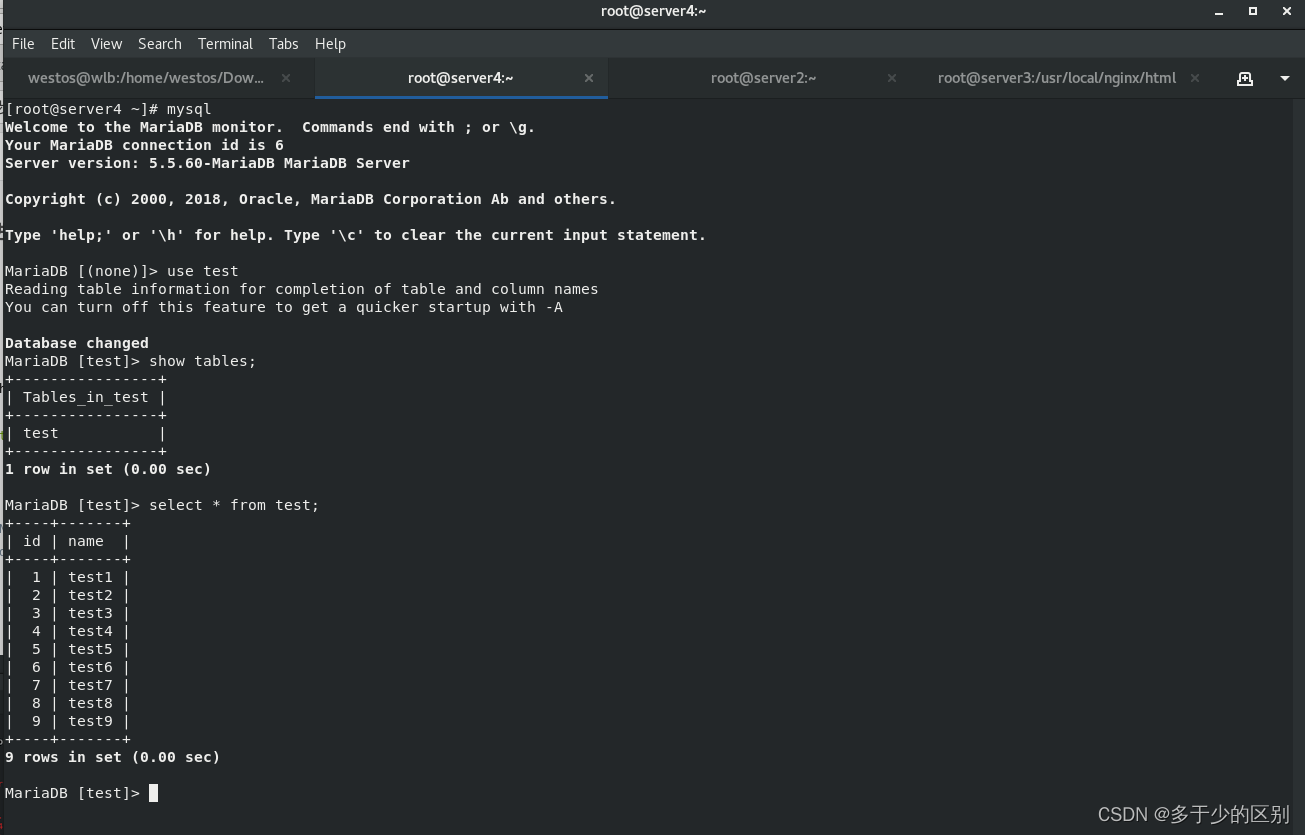This screenshot has height=835, width=1305.
Task: Close the westos@wlb tab
Action: (x=286, y=78)
